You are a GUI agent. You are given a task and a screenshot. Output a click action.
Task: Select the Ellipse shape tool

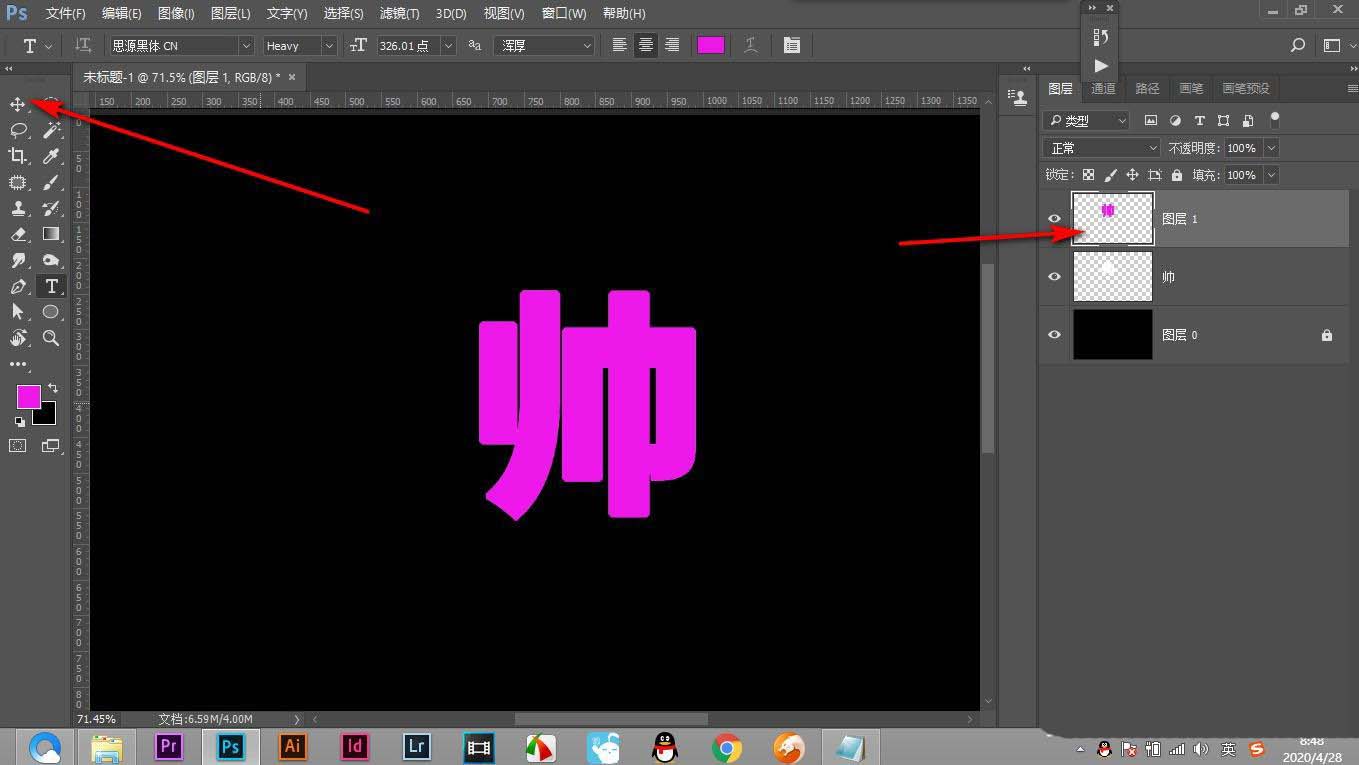point(52,312)
